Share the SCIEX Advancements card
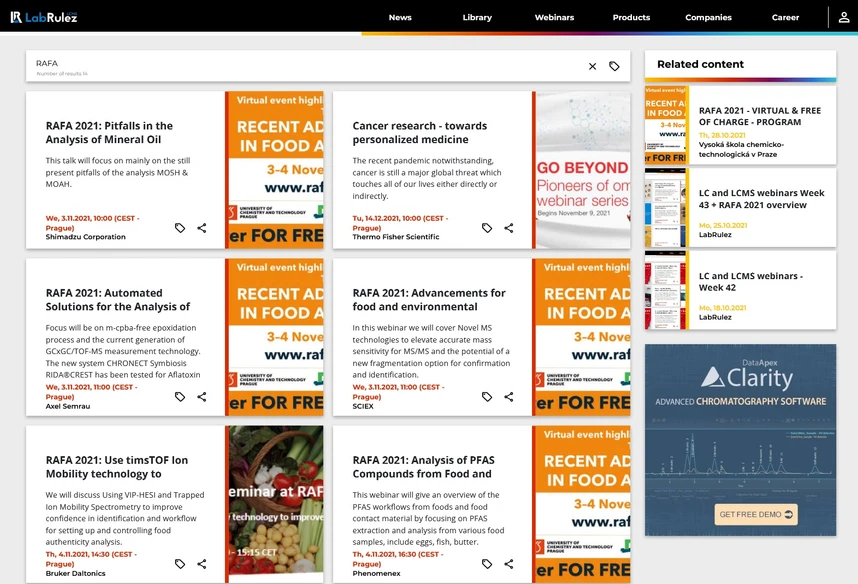Image resolution: width=858 pixels, height=584 pixels. (509, 396)
